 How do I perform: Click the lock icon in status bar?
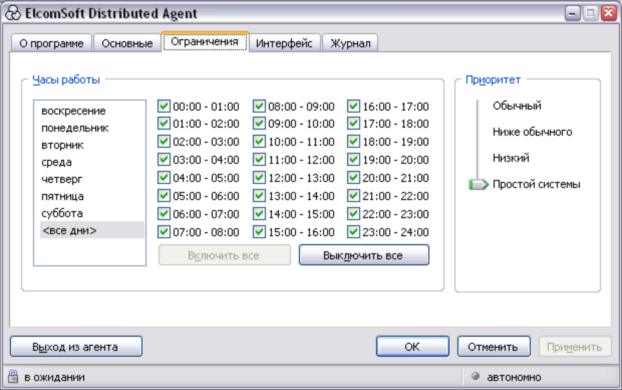pos(13,376)
